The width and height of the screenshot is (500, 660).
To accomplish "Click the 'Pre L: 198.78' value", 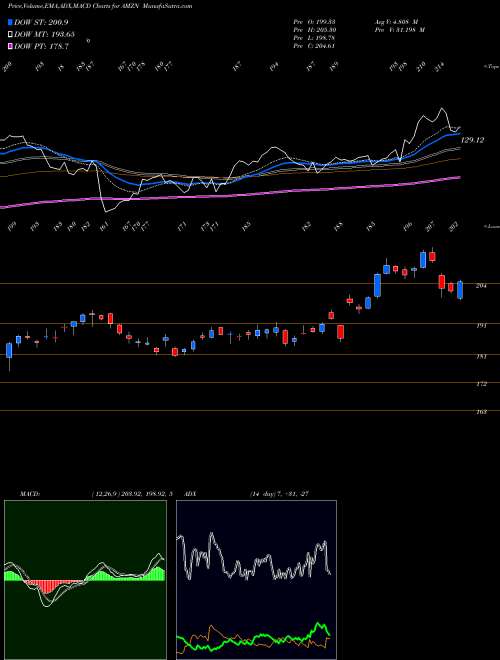I will point(314,38).
